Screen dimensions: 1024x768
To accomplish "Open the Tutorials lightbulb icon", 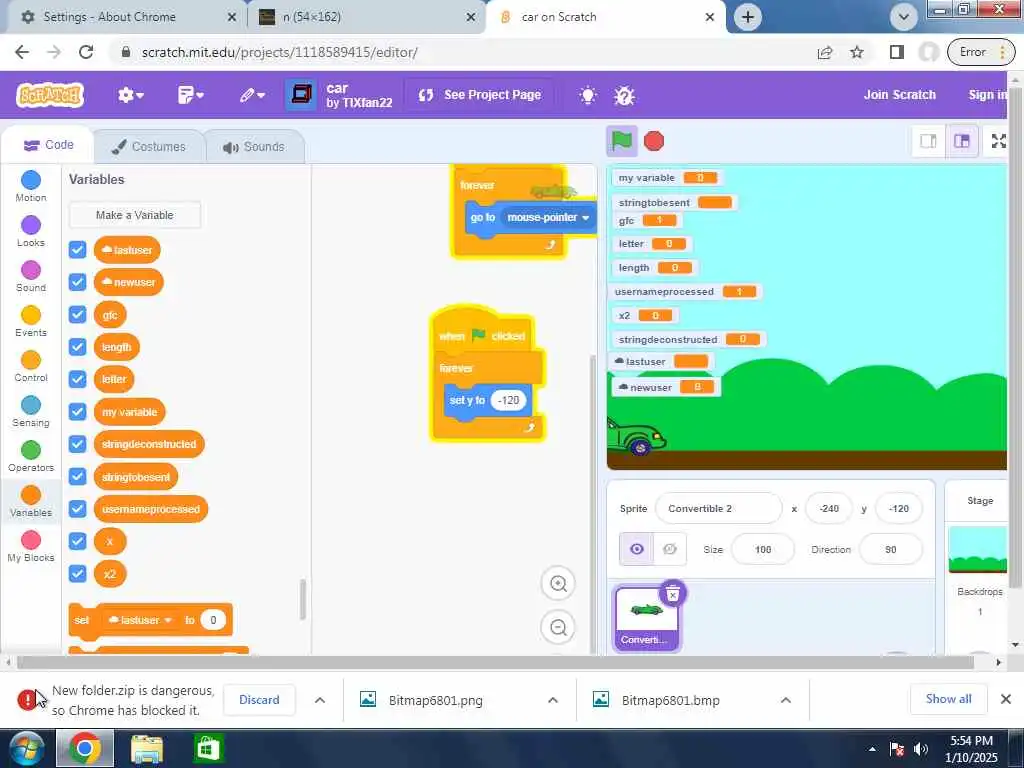I will point(588,96).
